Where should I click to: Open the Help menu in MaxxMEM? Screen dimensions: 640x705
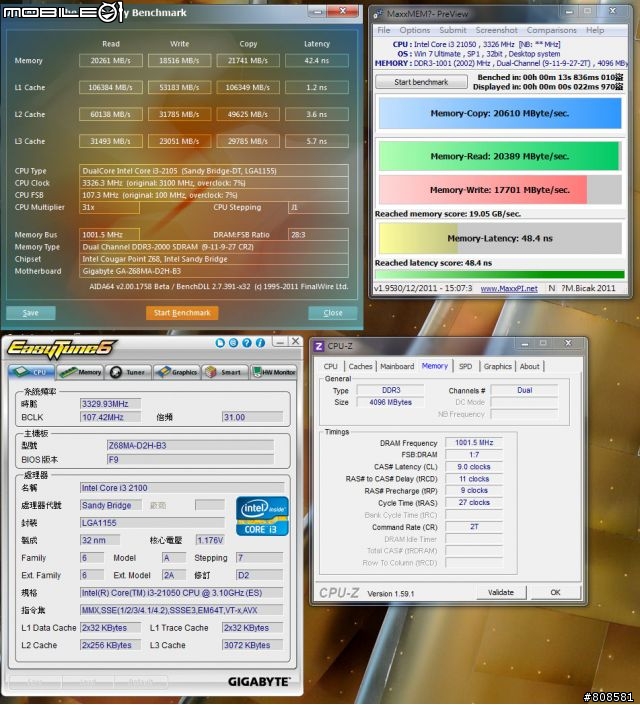(595, 30)
